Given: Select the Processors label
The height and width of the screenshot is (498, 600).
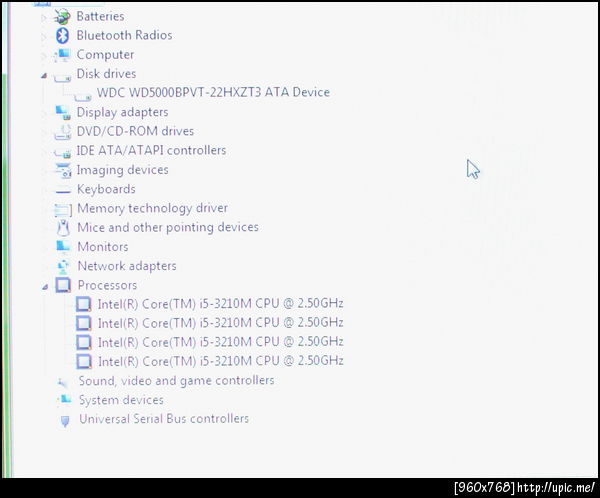Looking at the screenshot, I should click(108, 285).
